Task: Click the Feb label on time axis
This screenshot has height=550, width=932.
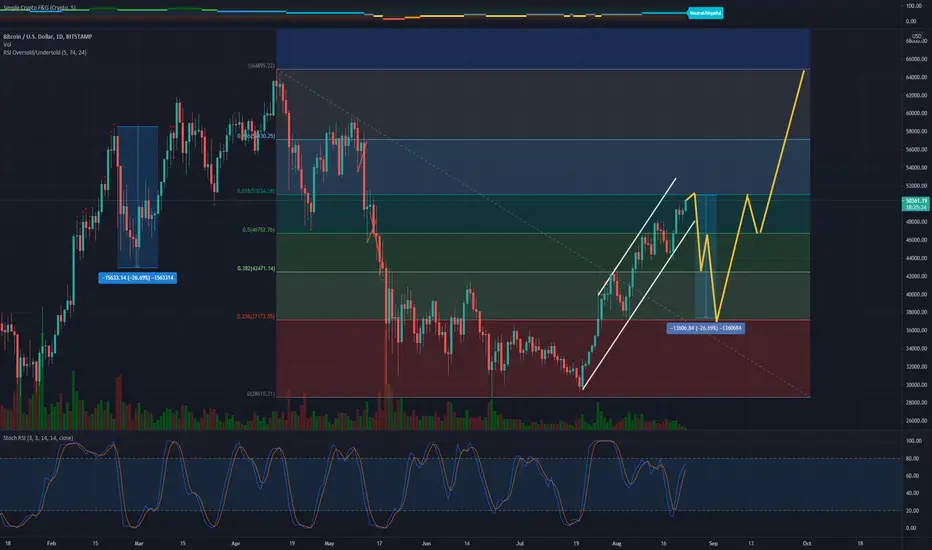Action: 51,543
